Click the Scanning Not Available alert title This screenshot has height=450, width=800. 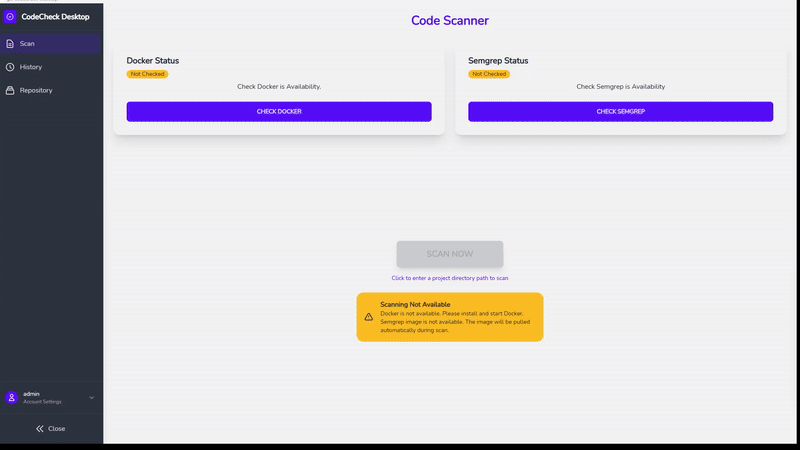pyautogui.click(x=415, y=305)
